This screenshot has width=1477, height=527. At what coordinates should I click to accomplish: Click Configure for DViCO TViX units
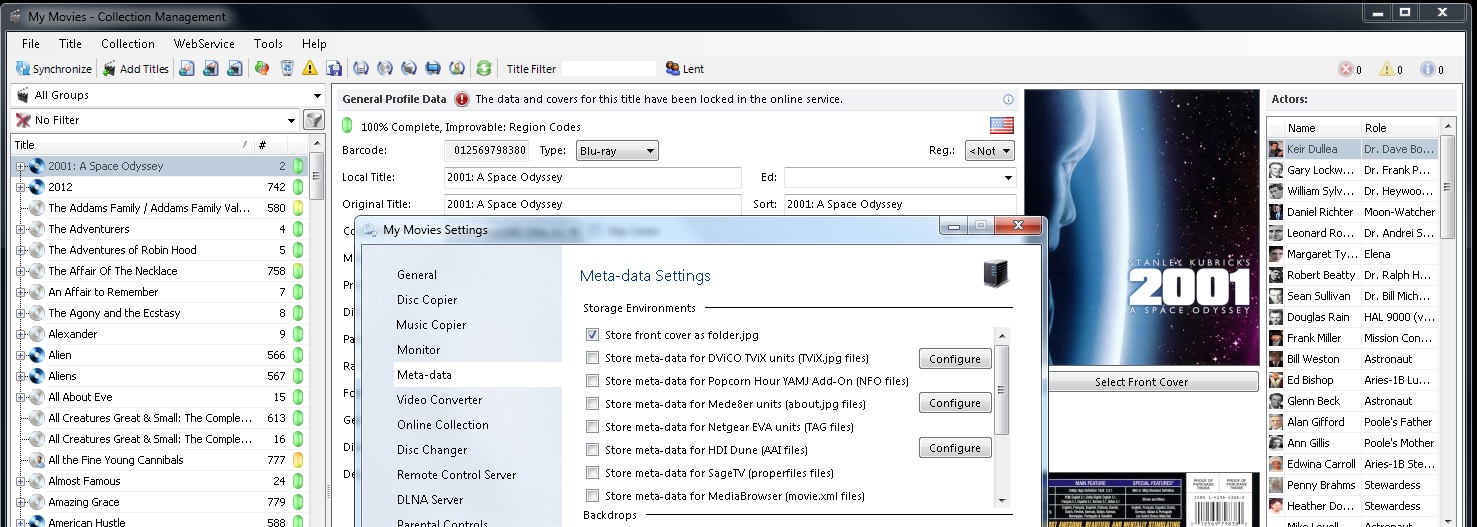click(x=955, y=359)
